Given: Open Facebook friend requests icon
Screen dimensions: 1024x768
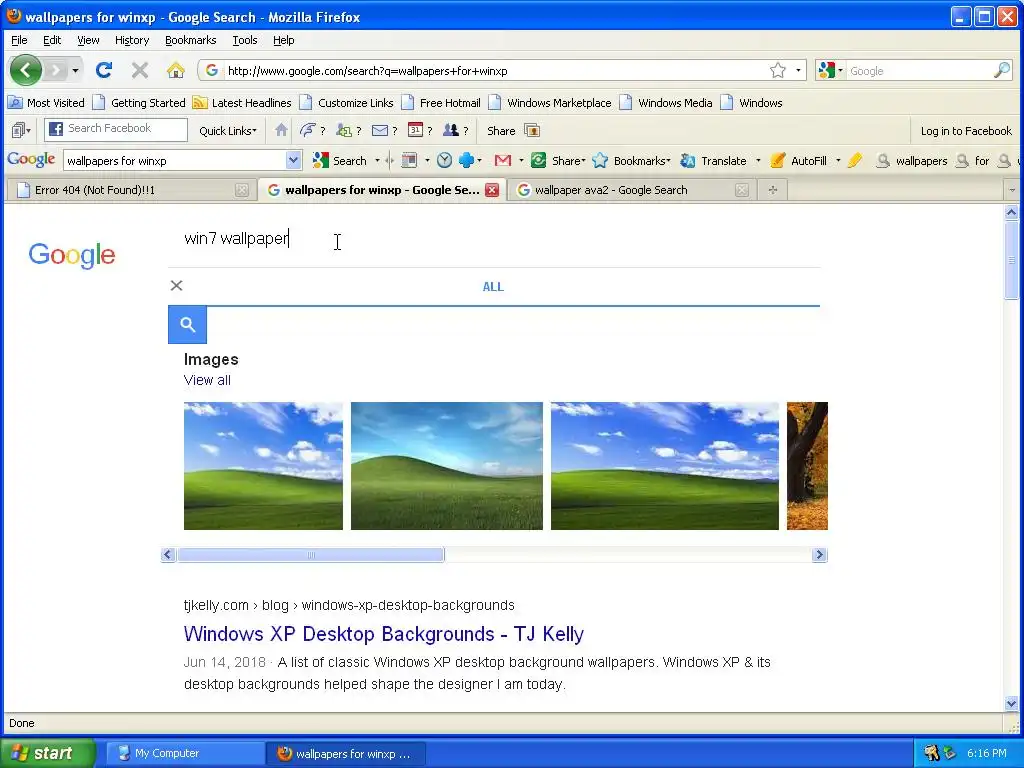Looking at the screenshot, I should tap(344, 130).
